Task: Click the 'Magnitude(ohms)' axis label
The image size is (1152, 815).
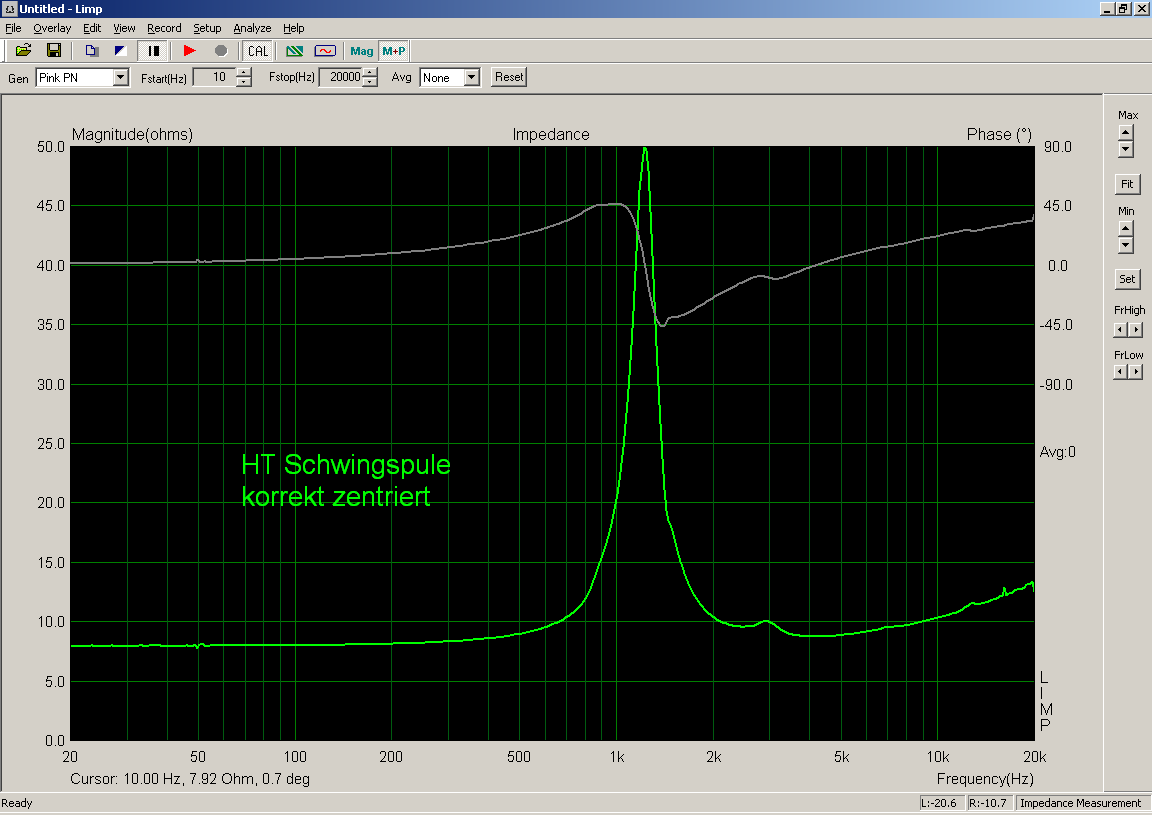Action: pyautogui.click(x=132, y=134)
